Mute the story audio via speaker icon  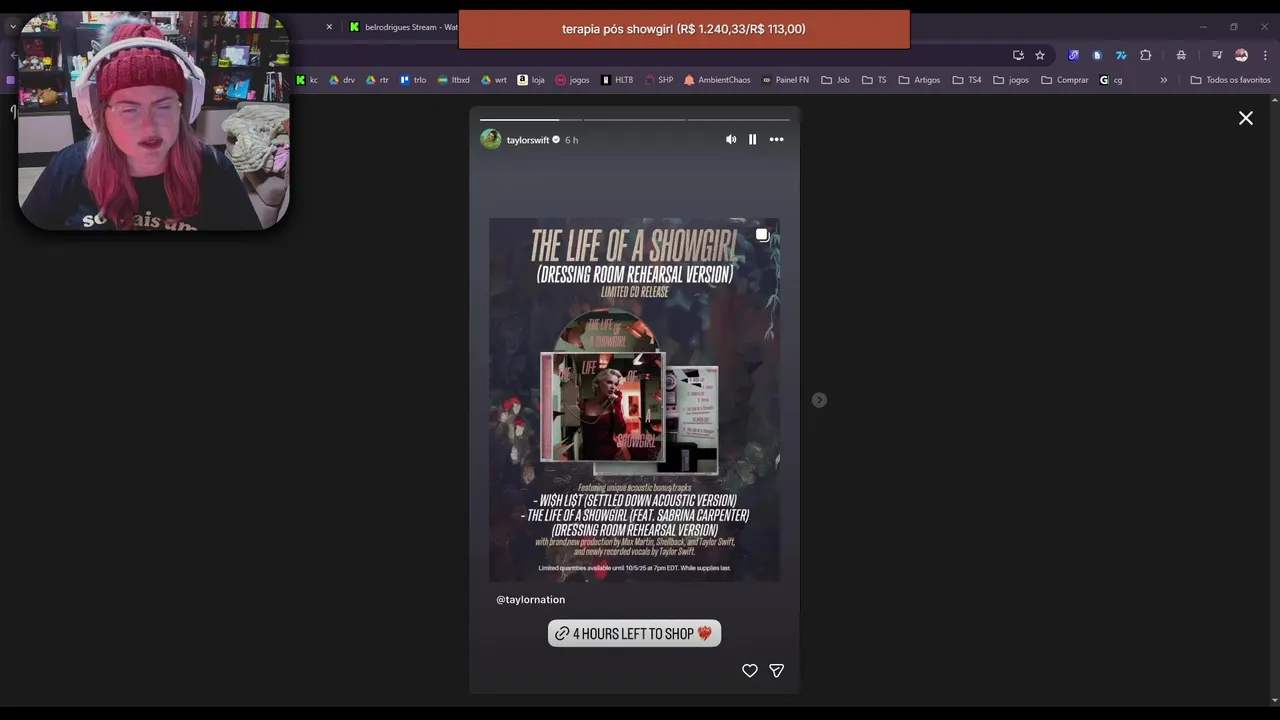coord(731,140)
